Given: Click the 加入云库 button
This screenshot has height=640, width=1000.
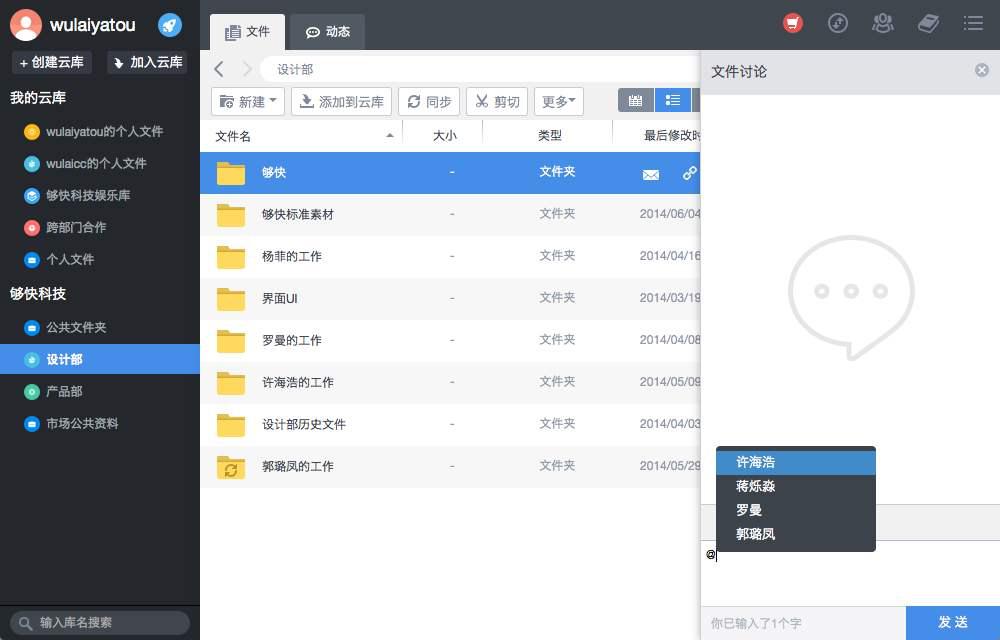Looking at the screenshot, I should [x=147, y=62].
